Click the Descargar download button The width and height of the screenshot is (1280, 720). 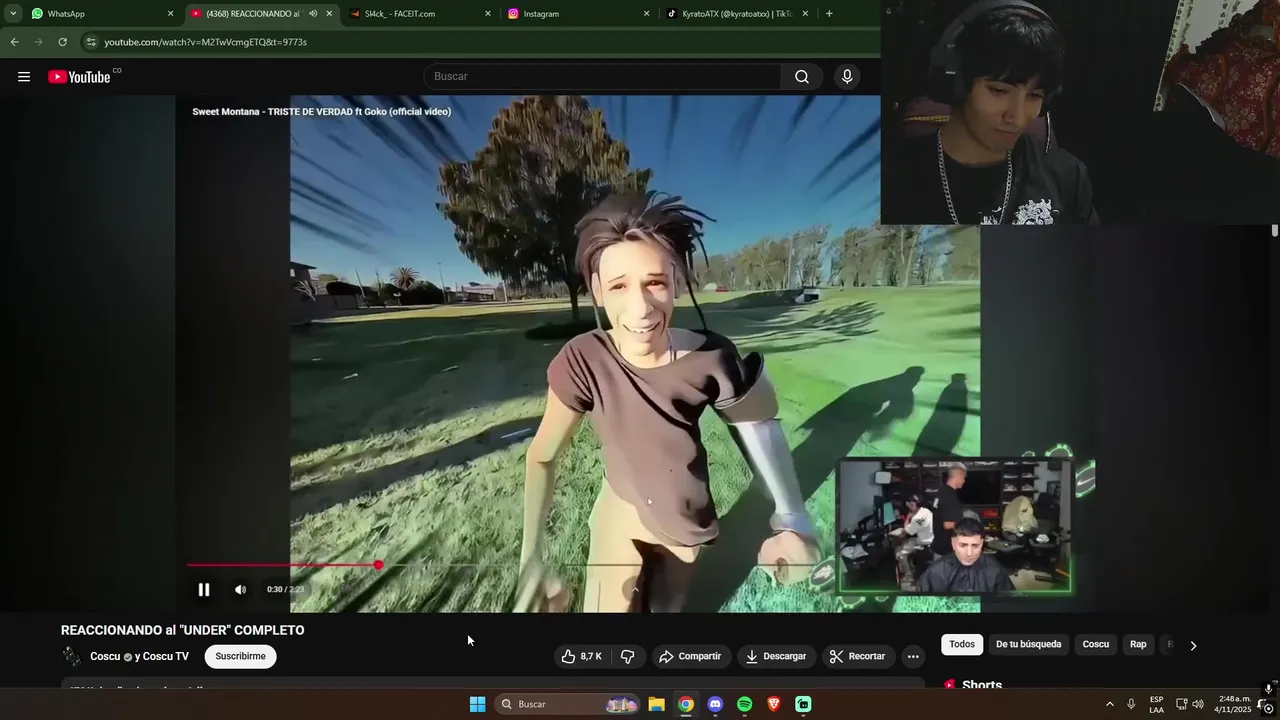(776, 656)
